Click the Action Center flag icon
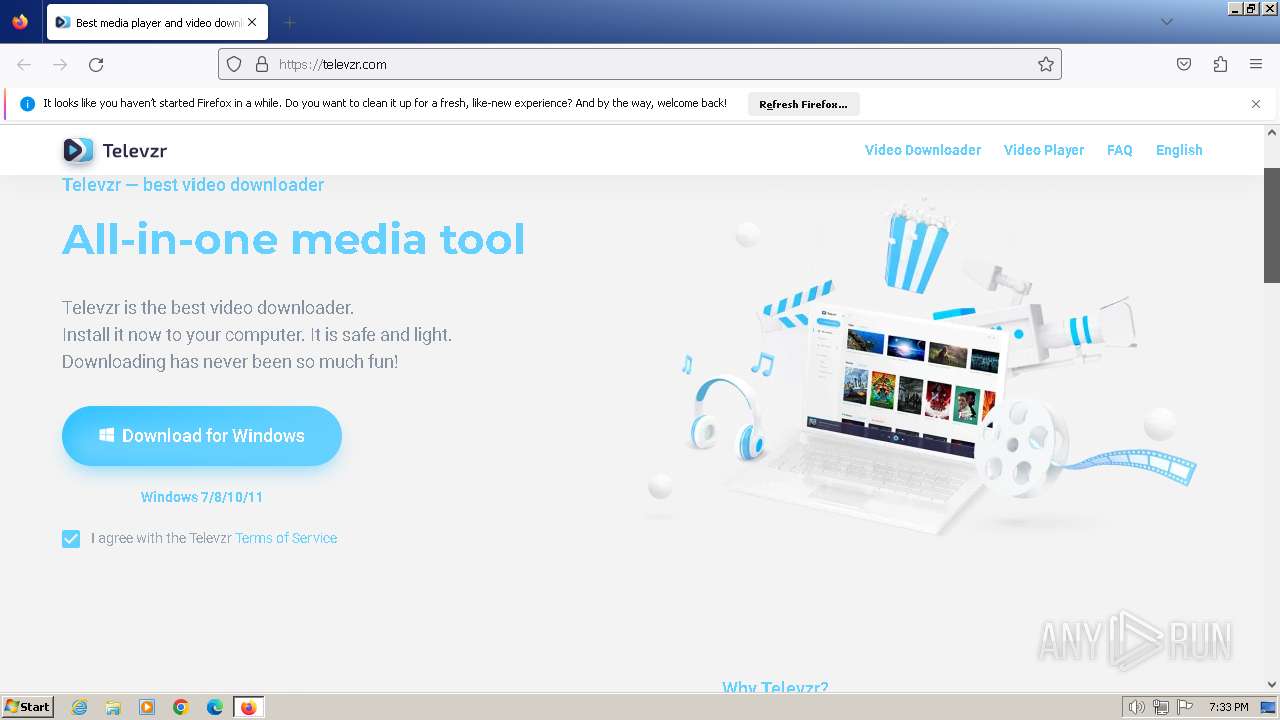 tap(1184, 707)
